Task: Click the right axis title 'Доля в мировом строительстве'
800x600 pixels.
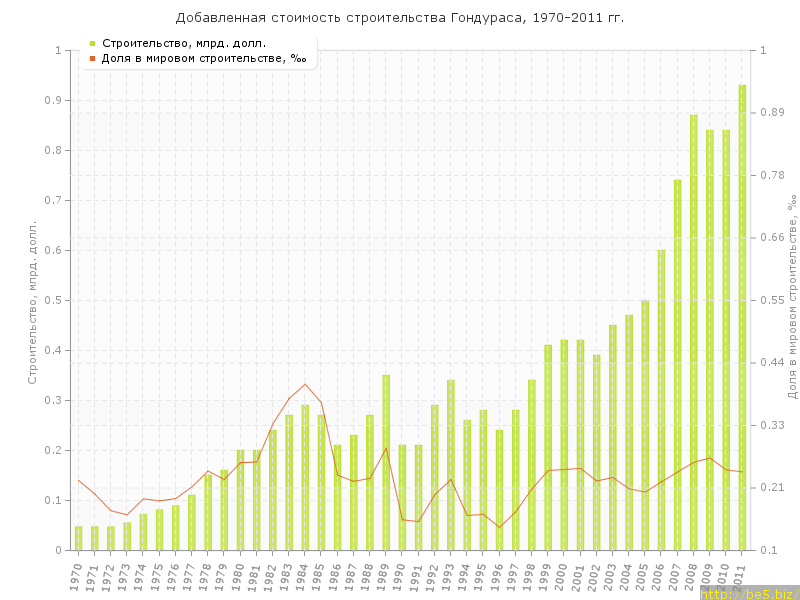Action: click(790, 297)
